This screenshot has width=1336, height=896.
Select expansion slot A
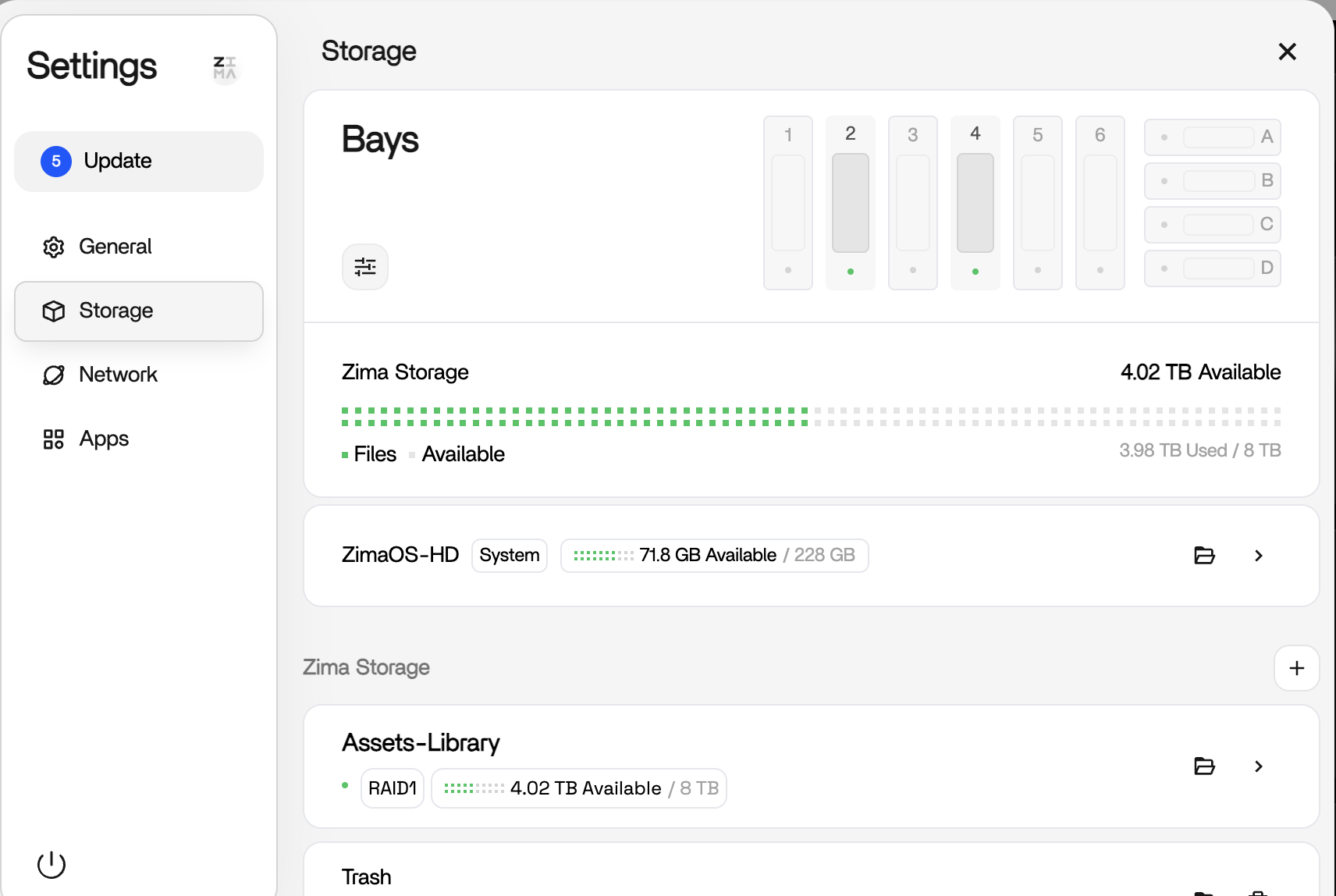click(x=1212, y=137)
